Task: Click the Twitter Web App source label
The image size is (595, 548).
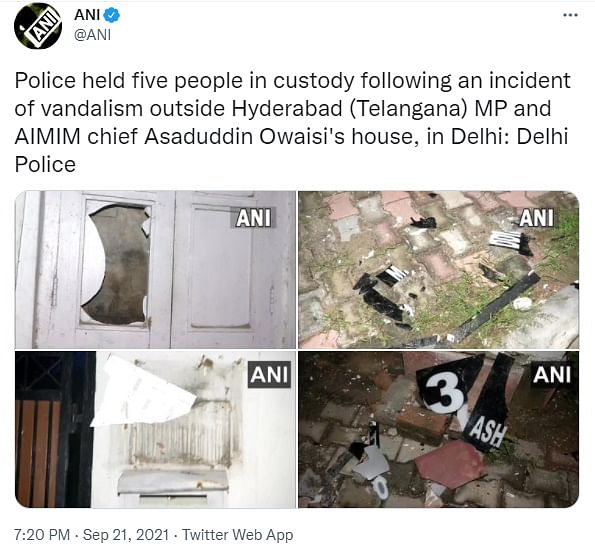Action: click(238, 535)
